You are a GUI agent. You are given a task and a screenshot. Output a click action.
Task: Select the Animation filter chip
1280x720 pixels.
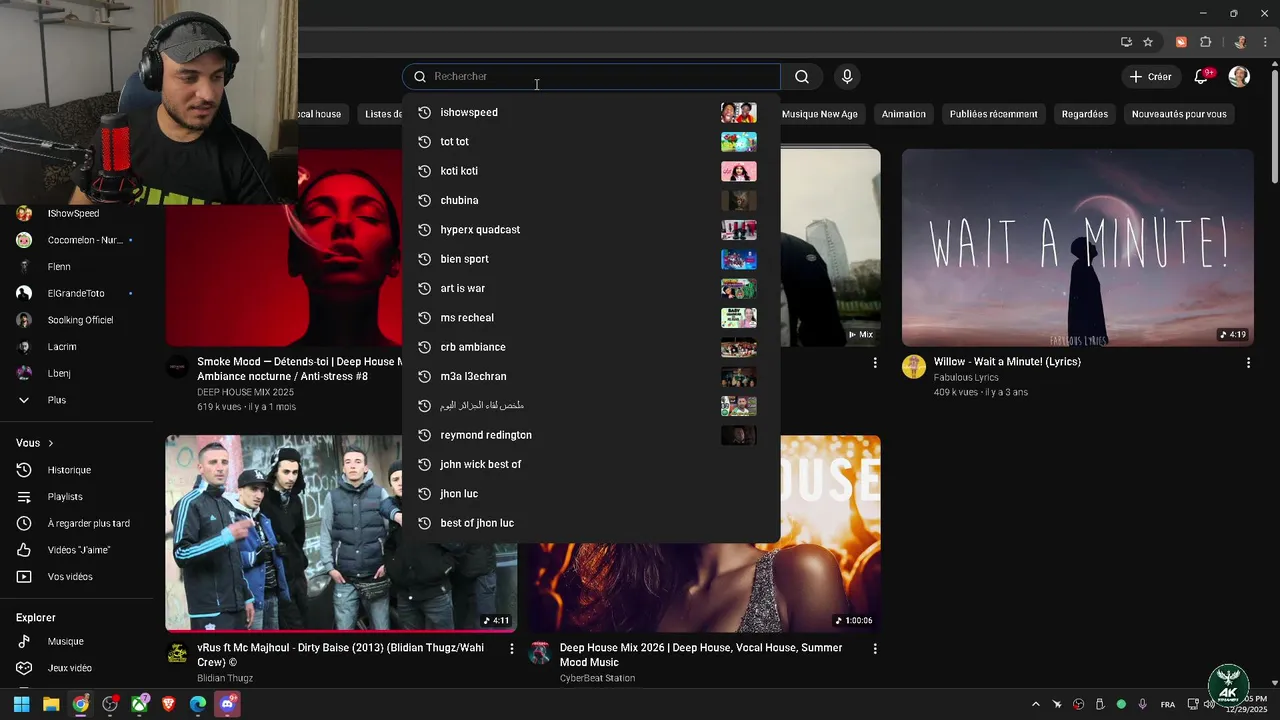tap(904, 114)
